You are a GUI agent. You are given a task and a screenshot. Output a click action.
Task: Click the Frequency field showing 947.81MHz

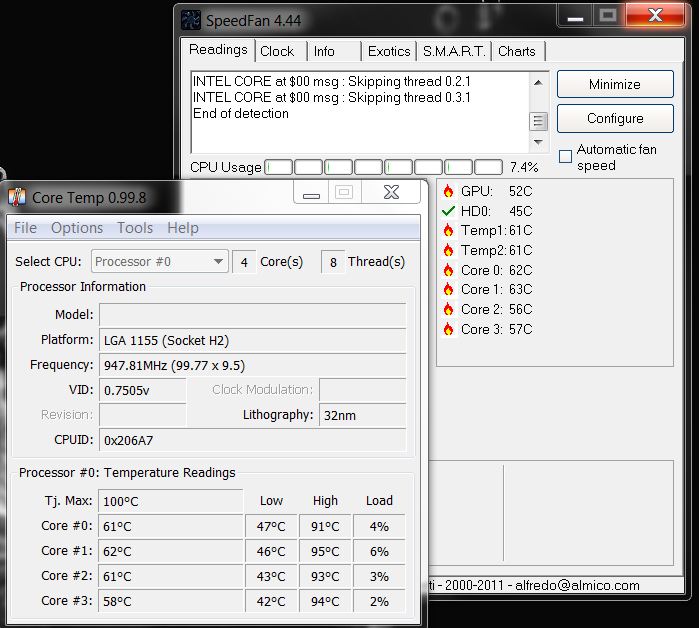pos(252,365)
